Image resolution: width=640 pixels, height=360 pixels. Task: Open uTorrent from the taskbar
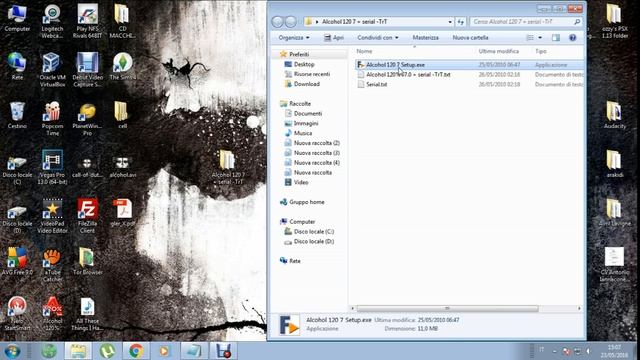click(x=107, y=351)
